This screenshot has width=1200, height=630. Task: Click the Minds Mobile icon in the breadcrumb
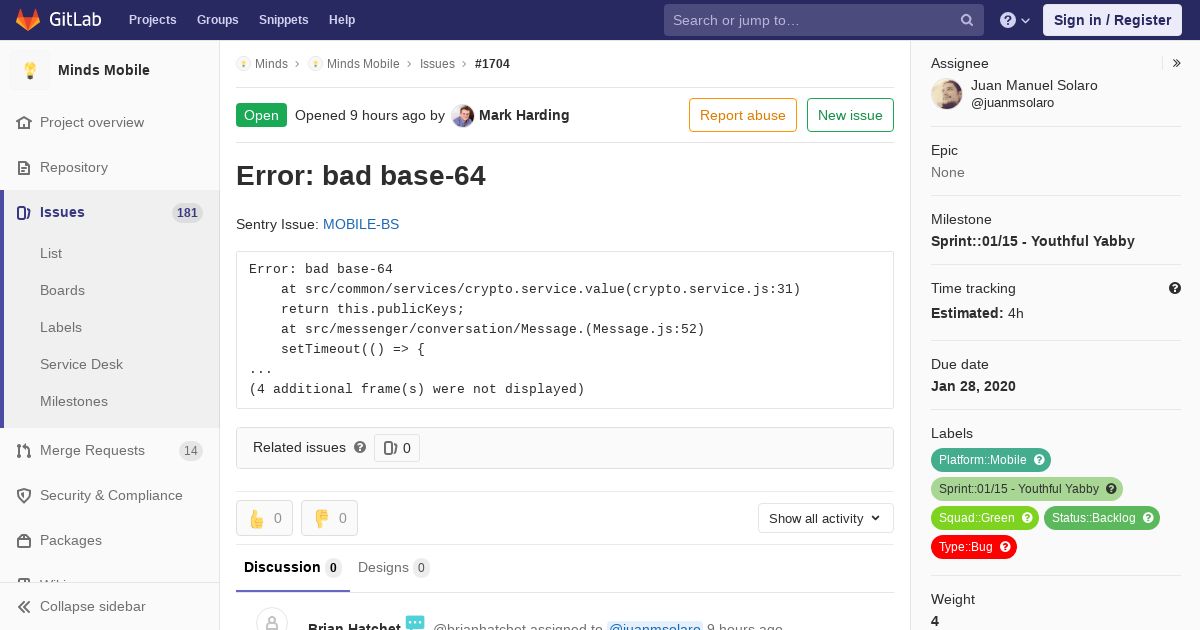(315, 64)
